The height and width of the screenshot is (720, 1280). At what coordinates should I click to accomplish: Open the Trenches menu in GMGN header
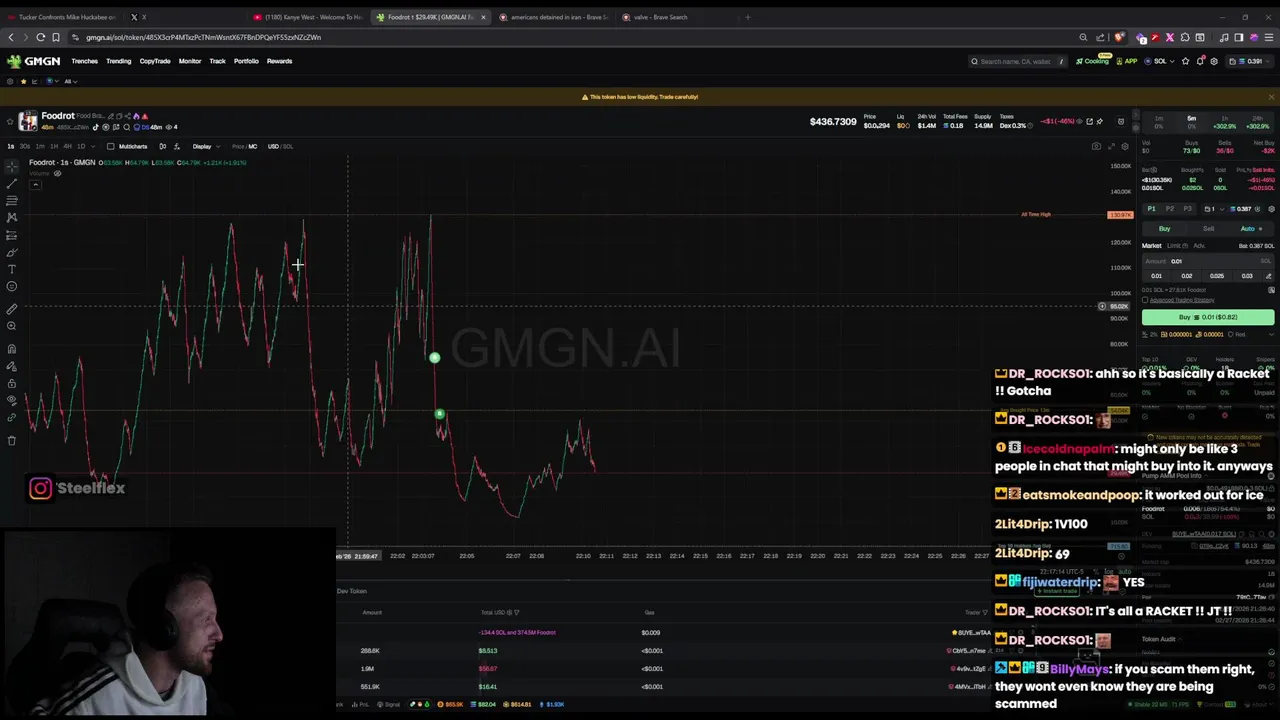[x=84, y=61]
